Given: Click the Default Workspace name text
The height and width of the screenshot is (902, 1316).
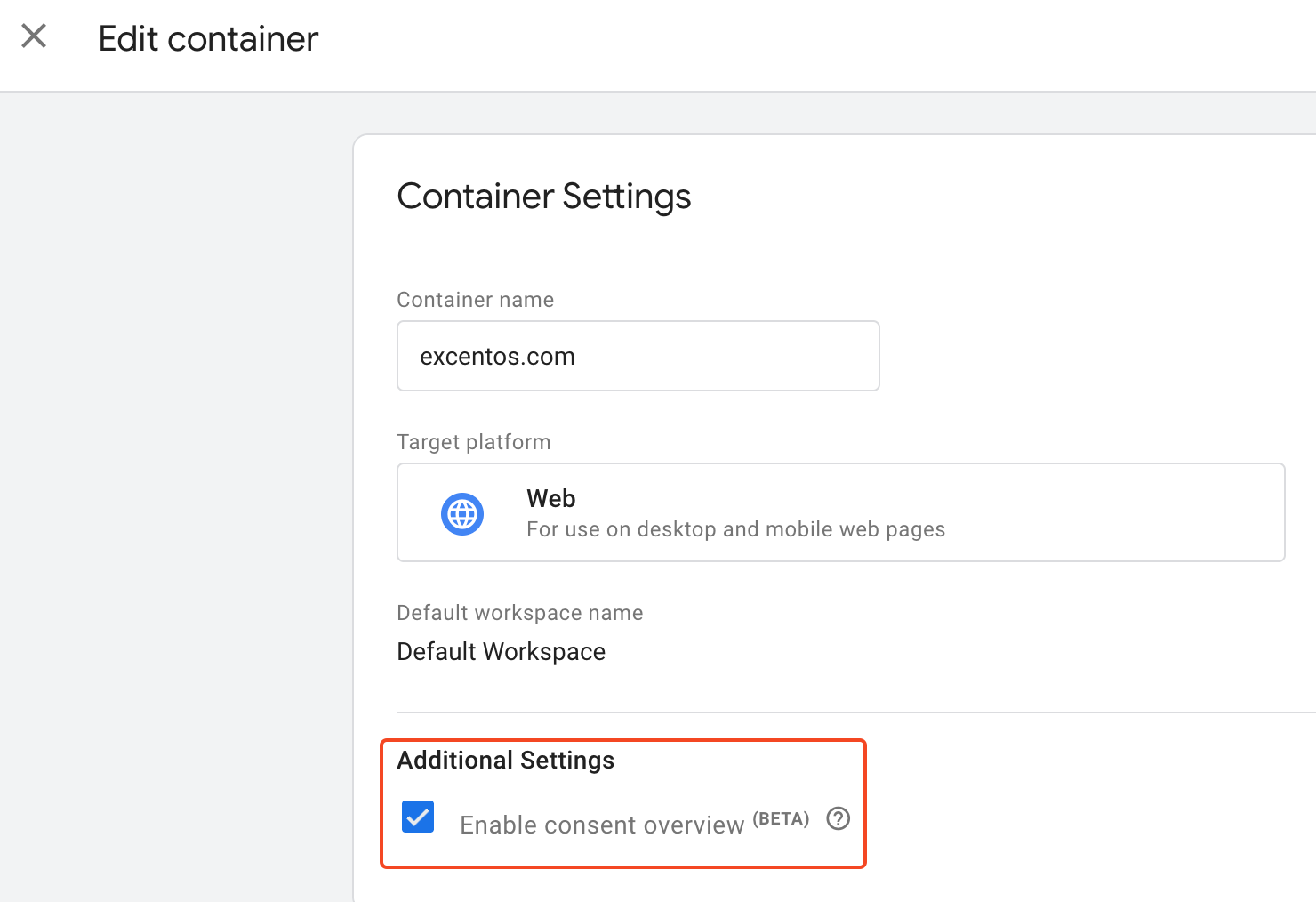Looking at the screenshot, I should (501, 652).
